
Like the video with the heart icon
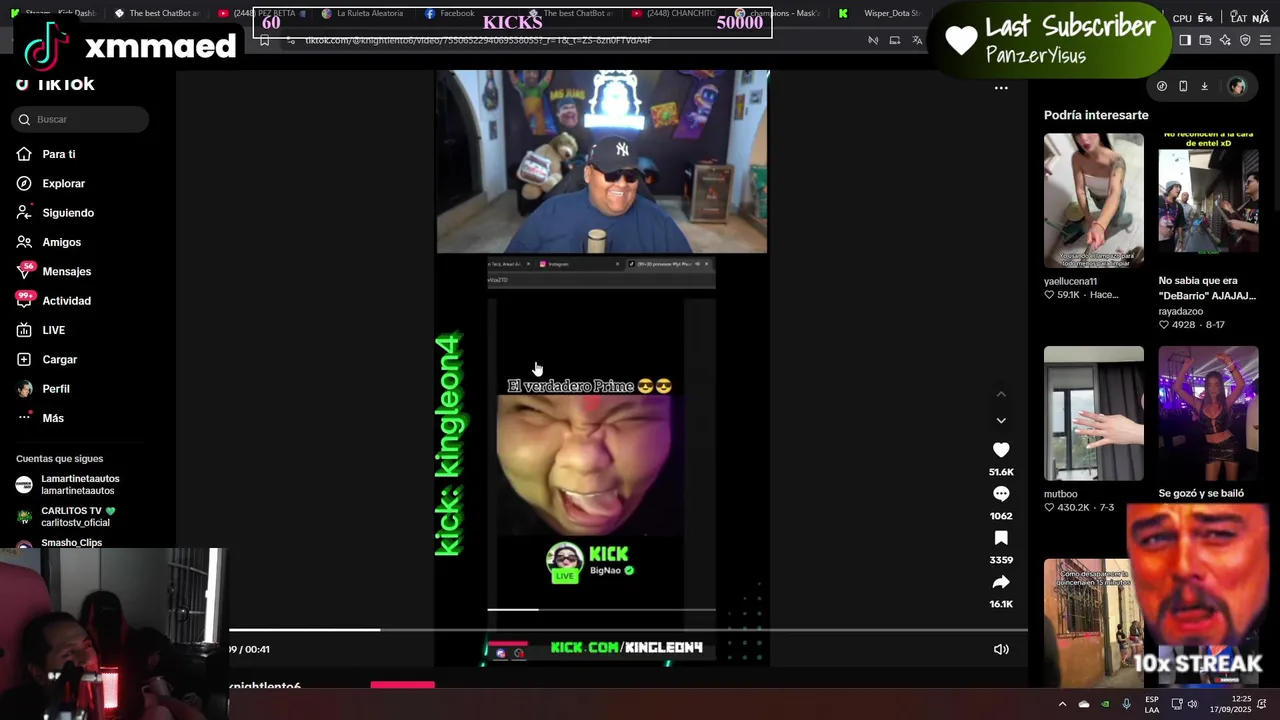pos(1001,450)
